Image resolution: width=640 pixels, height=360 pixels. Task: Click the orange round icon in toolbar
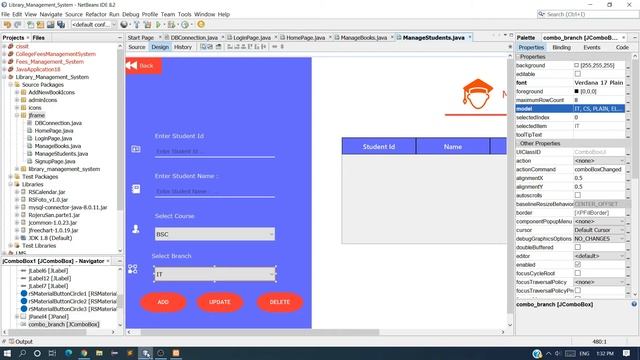(x=201, y=24)
